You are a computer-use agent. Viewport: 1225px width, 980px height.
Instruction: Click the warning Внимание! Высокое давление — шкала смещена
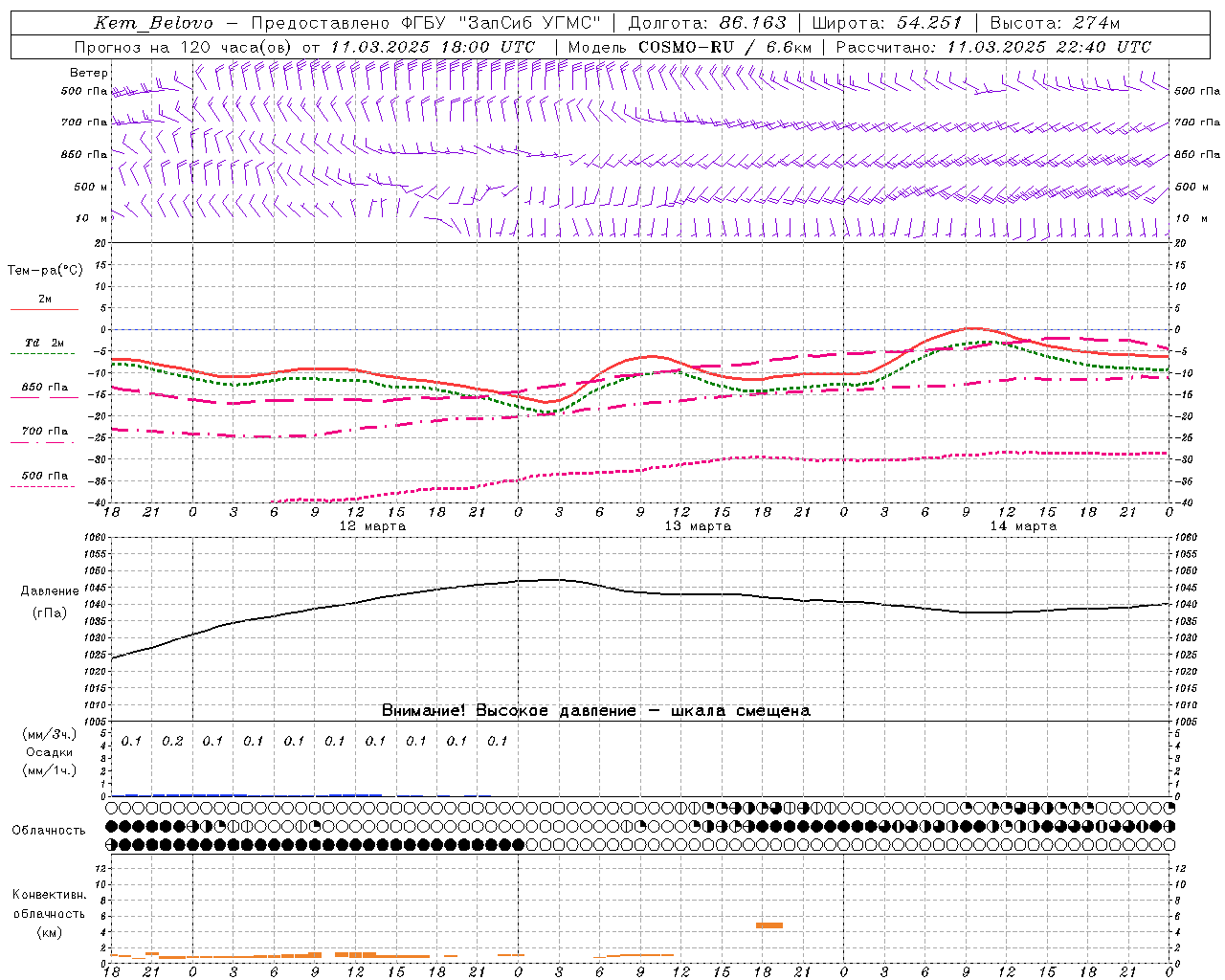point(595,710)
